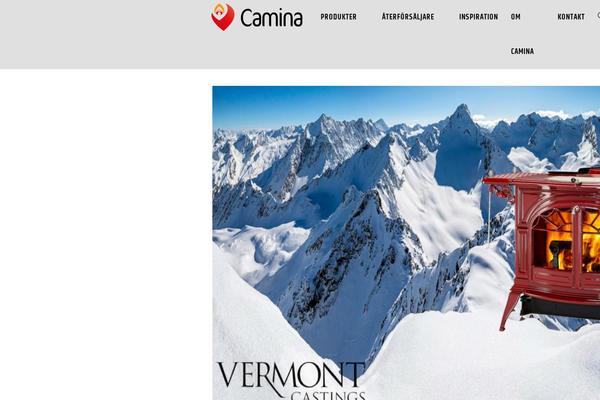600x400 pixels.
Task: Click the wrapped CAMINA text under OM
Action: tap(522, 51)
